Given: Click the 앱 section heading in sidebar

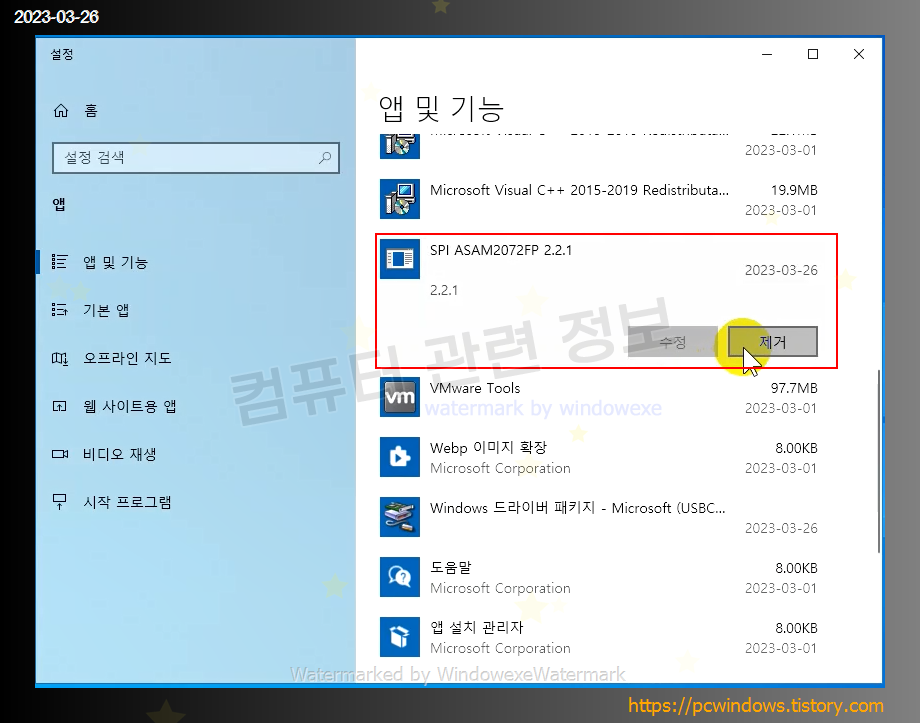Looking at the screenshot, I should 59,204.
